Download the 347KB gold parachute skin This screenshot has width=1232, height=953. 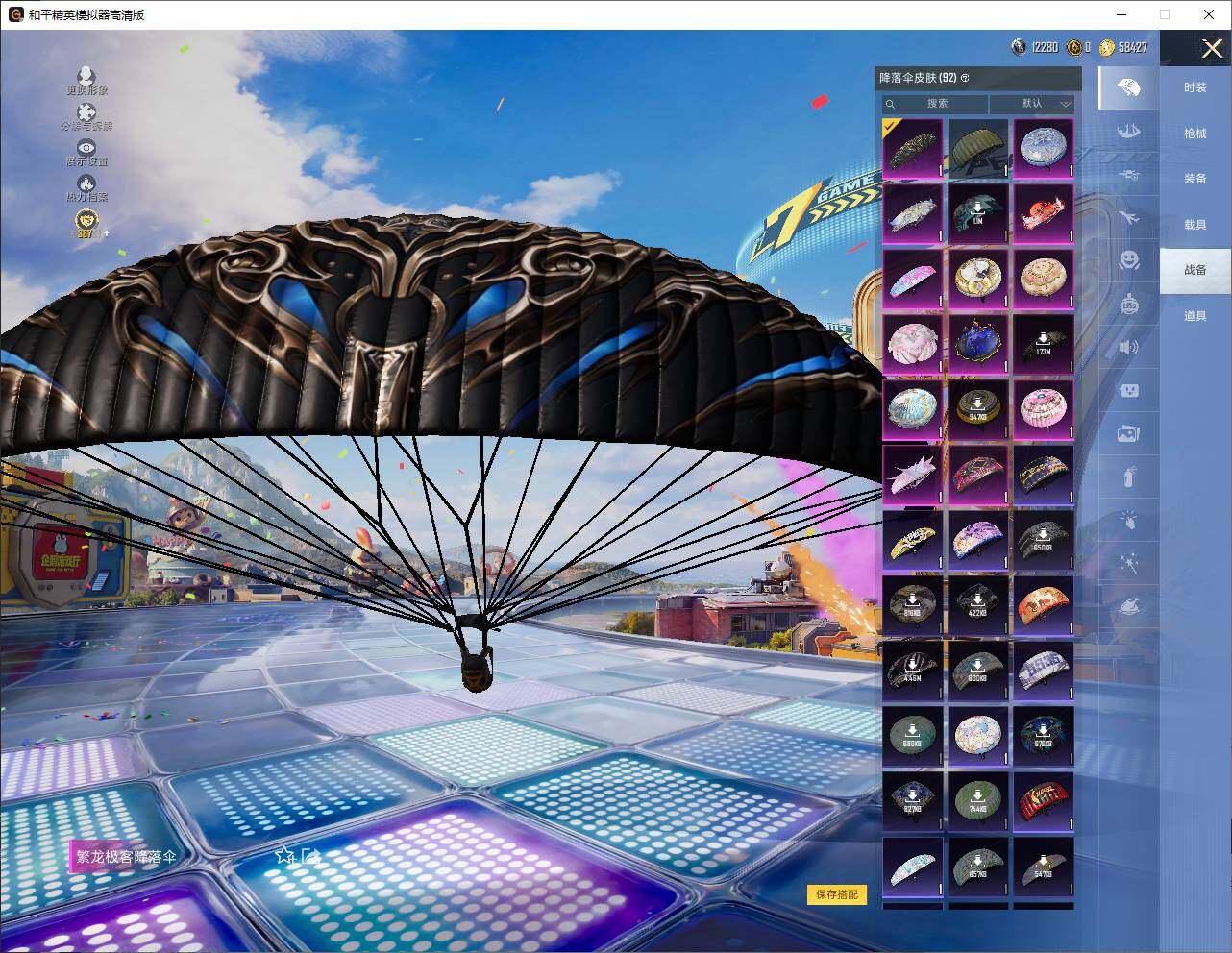[x=978, y=409]
